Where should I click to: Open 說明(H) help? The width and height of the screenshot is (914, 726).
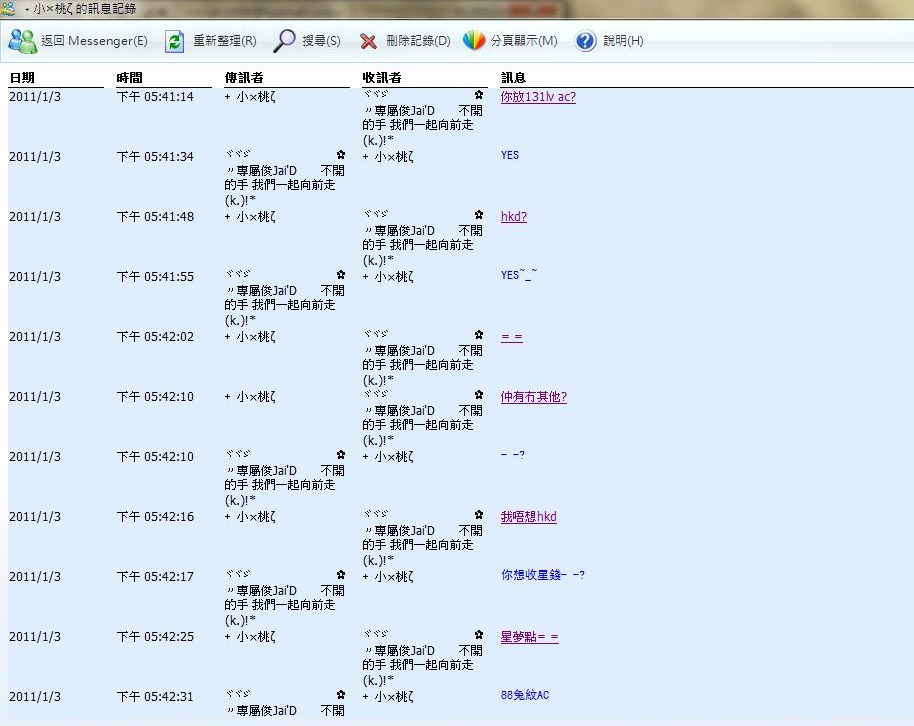pyautogui.click(x=623, y=41)
